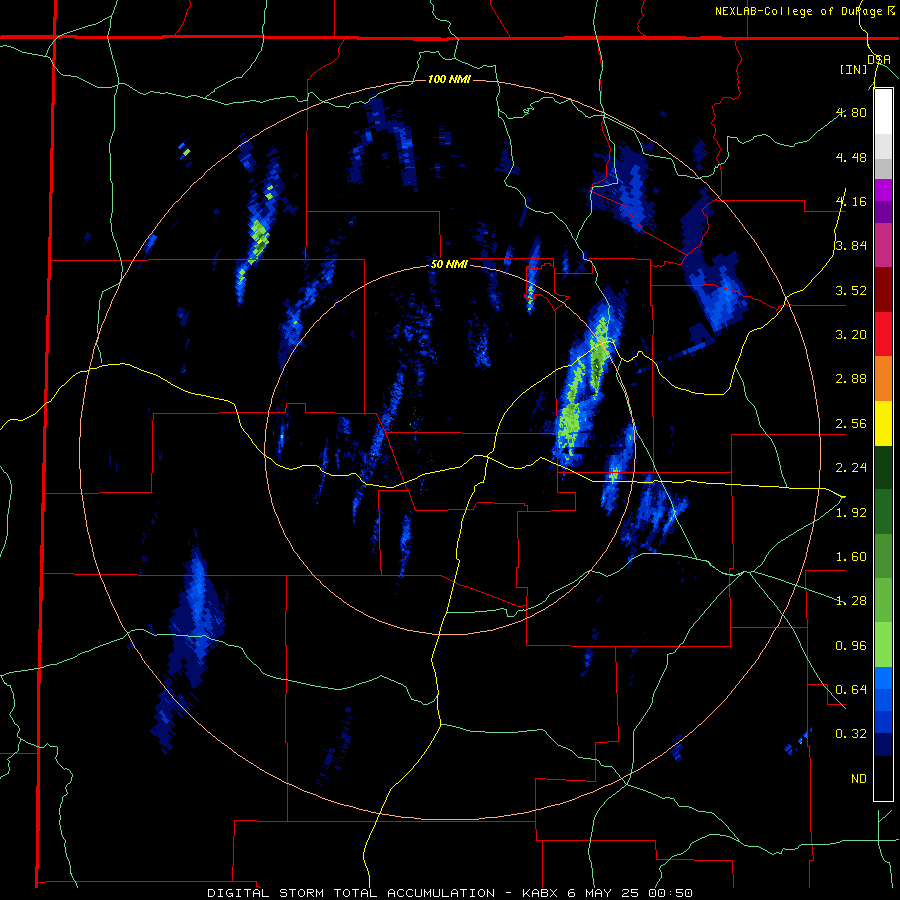Click the 50 NMI range ring label
The height and width of the screenshot is (900, 900).
pos(449,265)
